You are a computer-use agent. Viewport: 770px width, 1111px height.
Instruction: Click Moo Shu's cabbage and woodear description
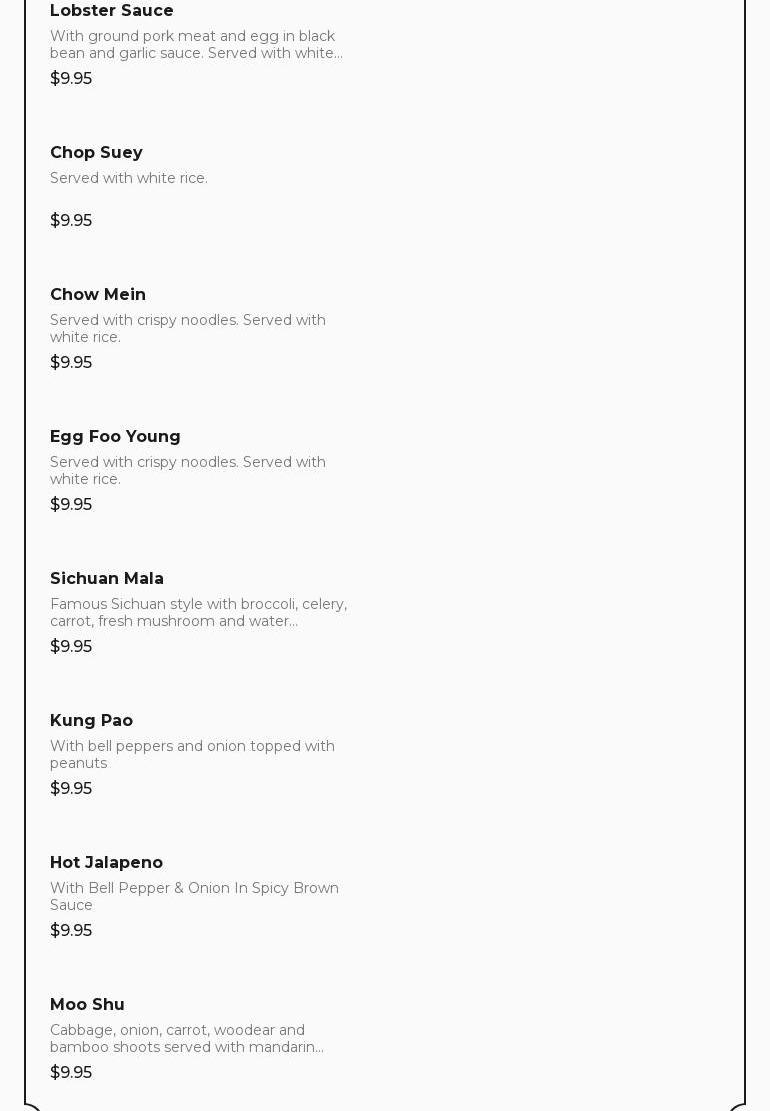(x=187, y=1039)
